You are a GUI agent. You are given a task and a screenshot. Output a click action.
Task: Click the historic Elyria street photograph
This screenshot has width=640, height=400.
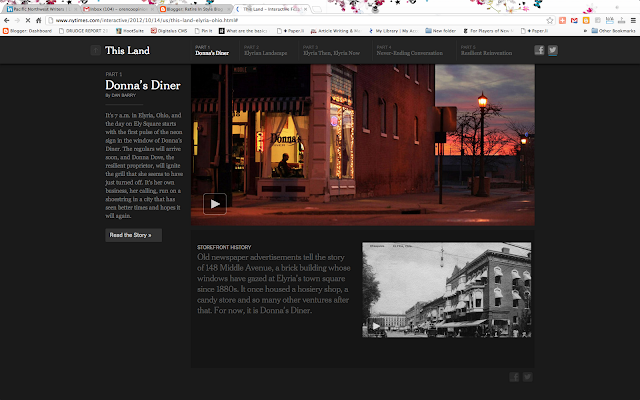(x=447, y=290)
